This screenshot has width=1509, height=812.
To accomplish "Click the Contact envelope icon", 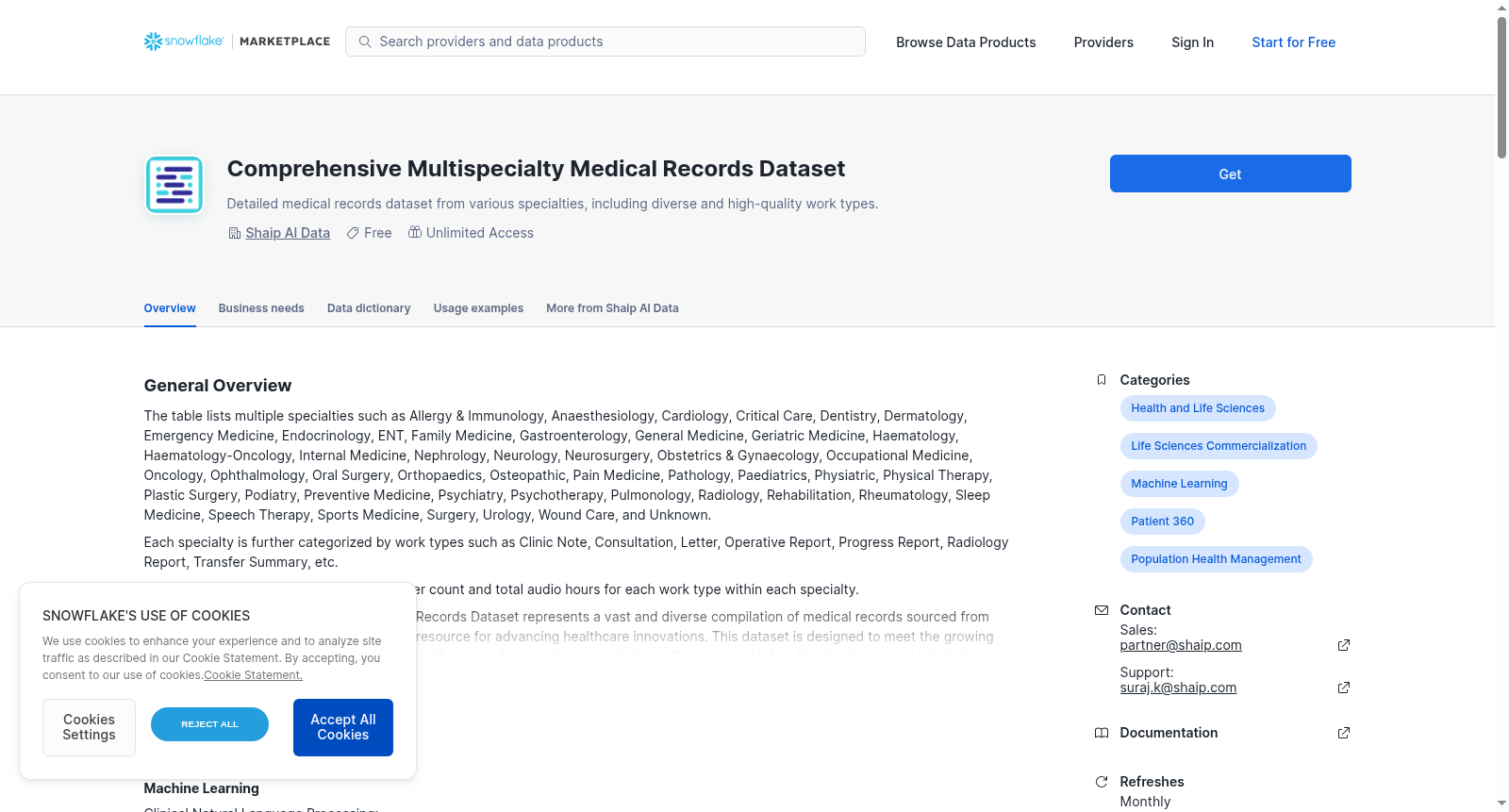I will 1102,610.
